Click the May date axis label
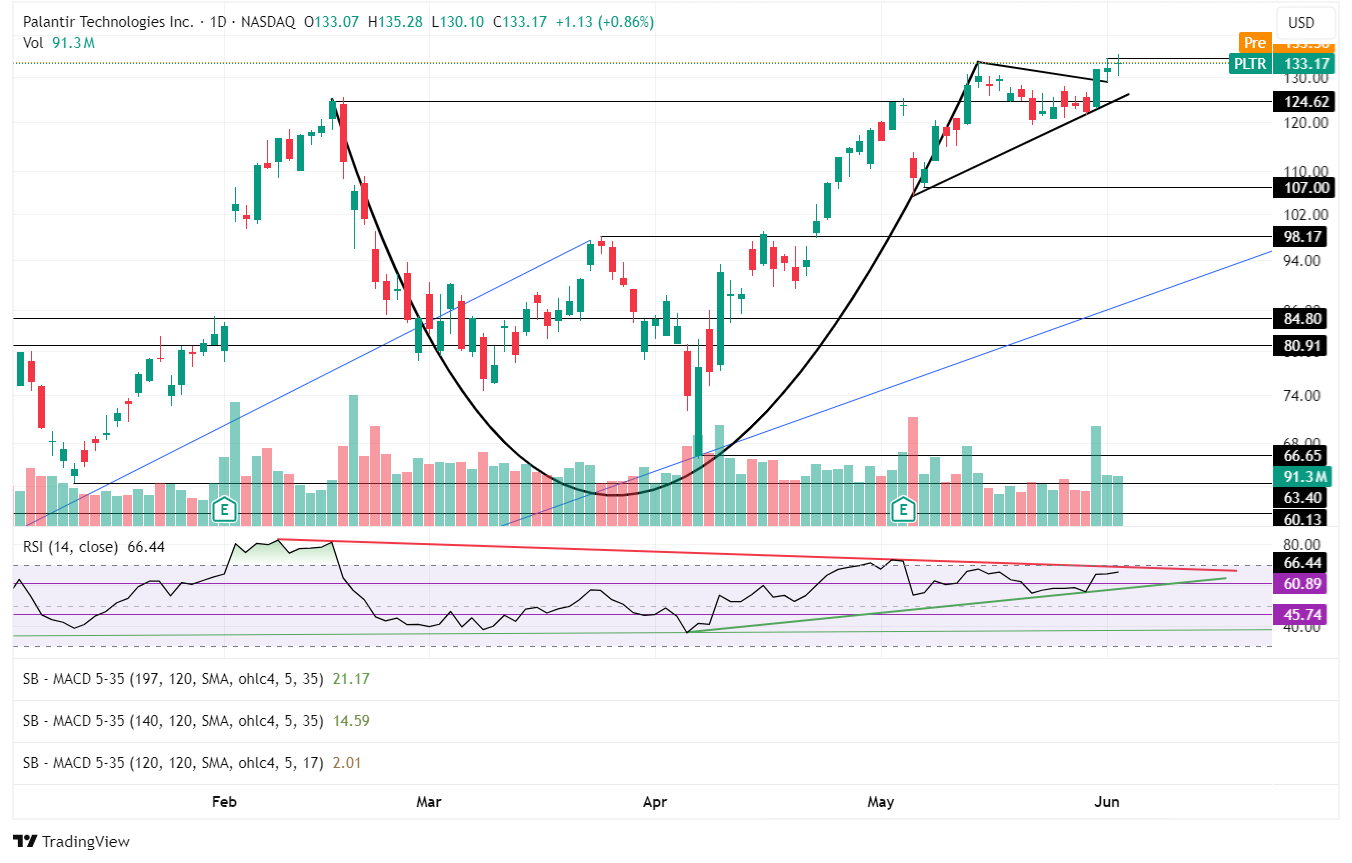The width and height of the screenshot is (1352, 863). (x=881, y=802)
